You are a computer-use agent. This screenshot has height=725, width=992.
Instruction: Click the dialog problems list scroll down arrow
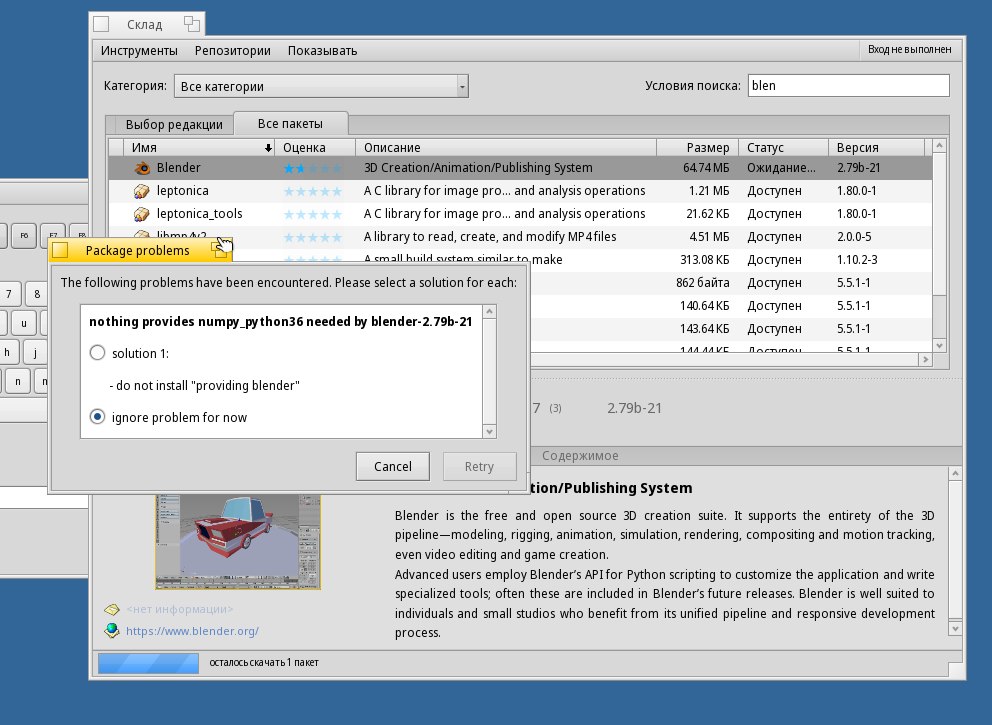click(x=489, y=431)
